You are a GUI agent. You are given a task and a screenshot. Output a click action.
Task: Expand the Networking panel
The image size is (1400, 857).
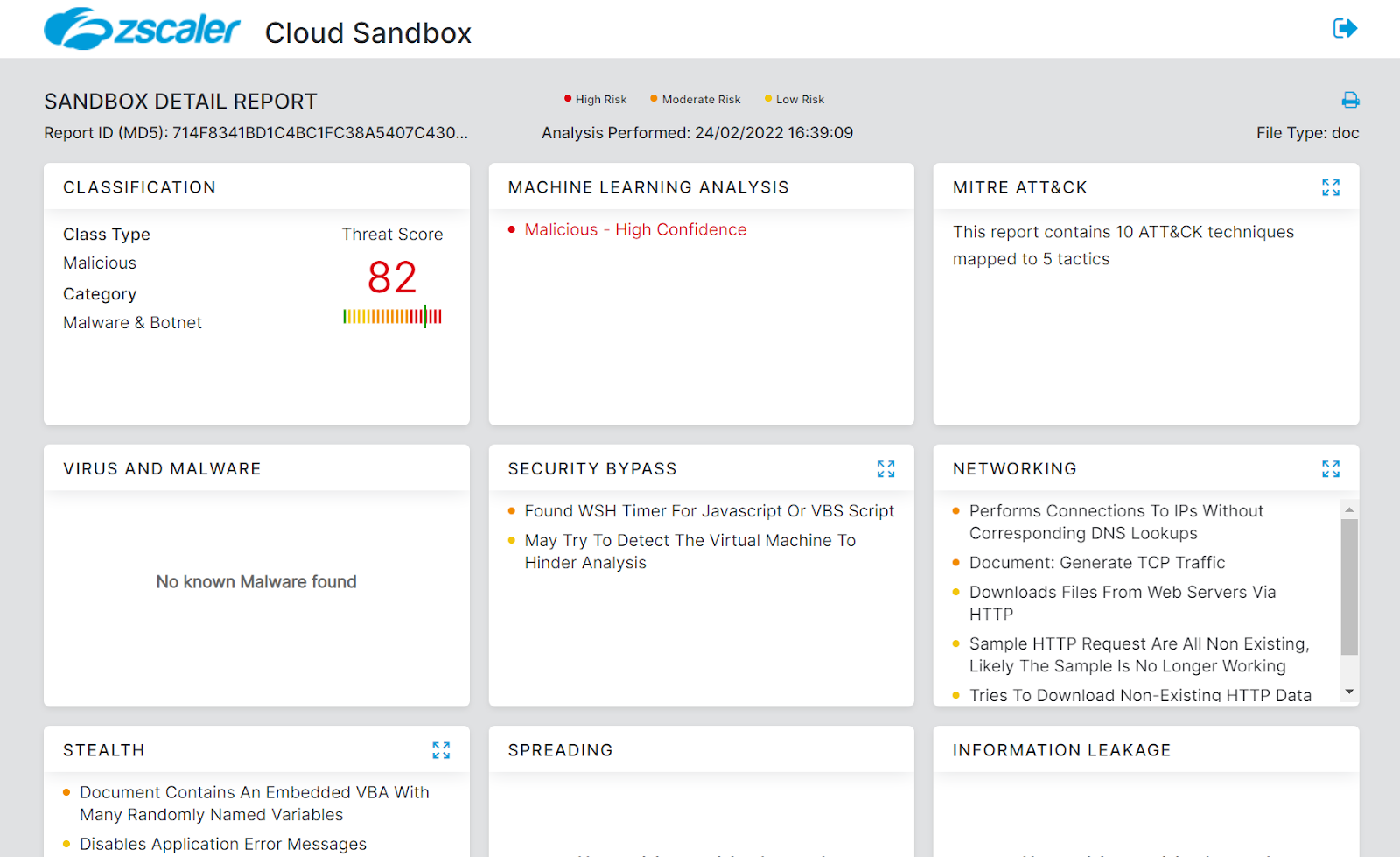(x=1331, y=469)
